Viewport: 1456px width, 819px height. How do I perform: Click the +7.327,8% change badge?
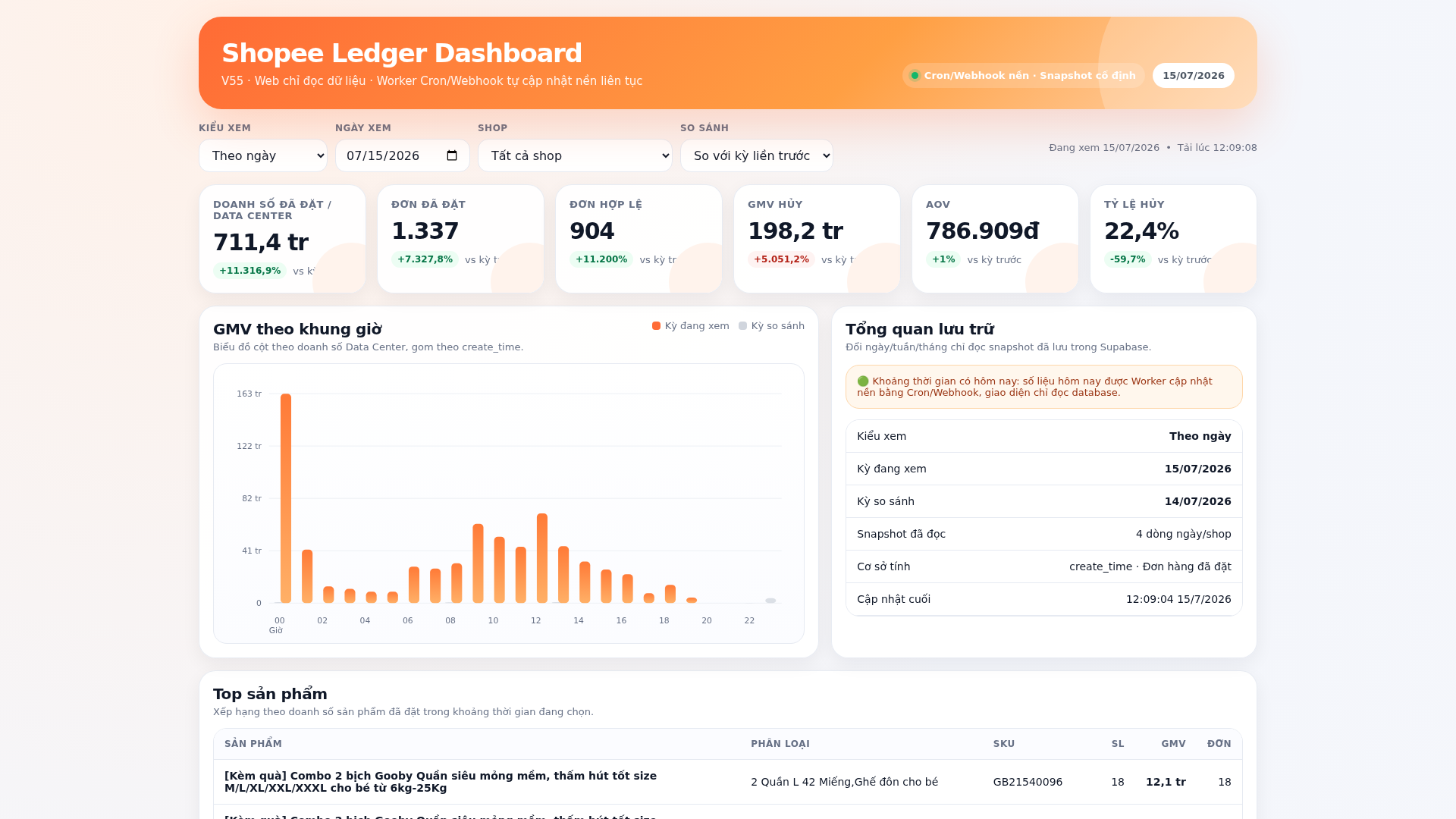pyautogui.click(x=425, y=259)
